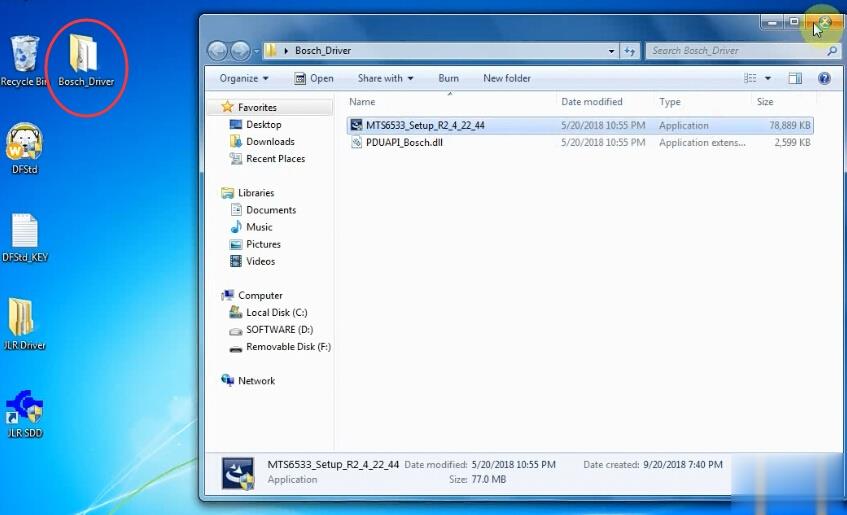Open the address bar previous locations dropdown

click(611, 51)
